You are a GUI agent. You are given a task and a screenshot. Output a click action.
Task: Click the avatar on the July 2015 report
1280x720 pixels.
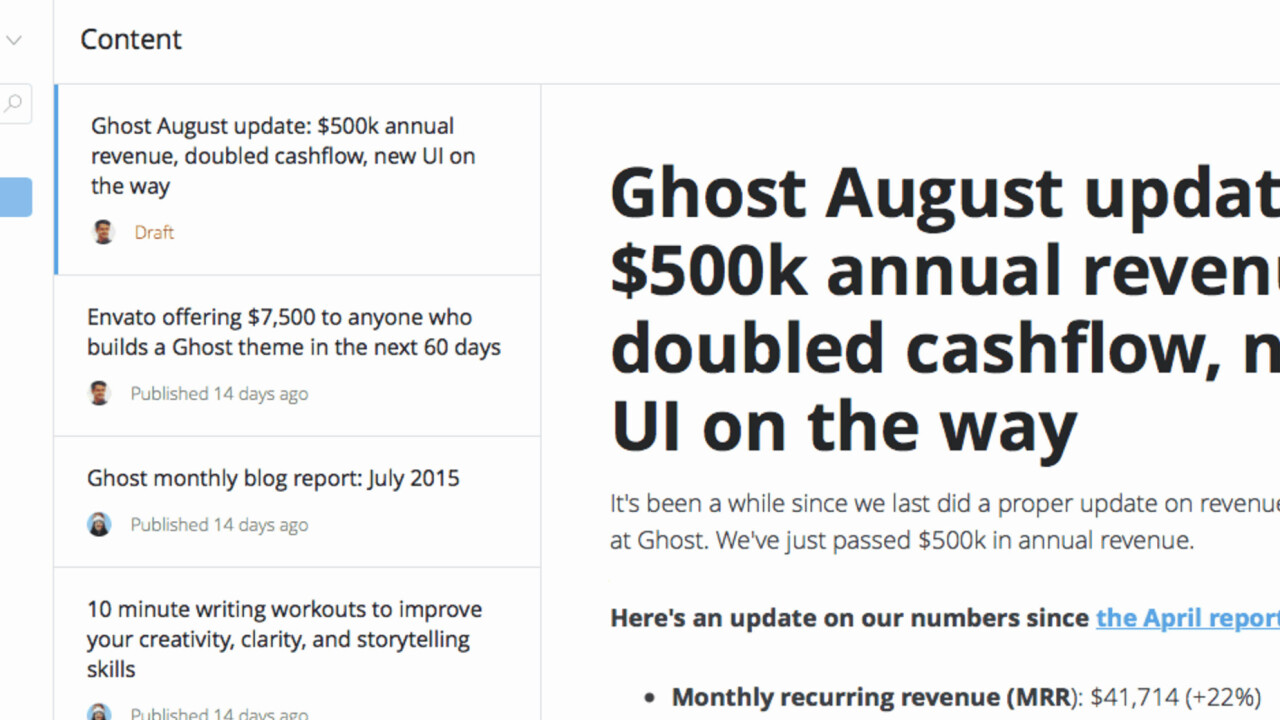99,524
